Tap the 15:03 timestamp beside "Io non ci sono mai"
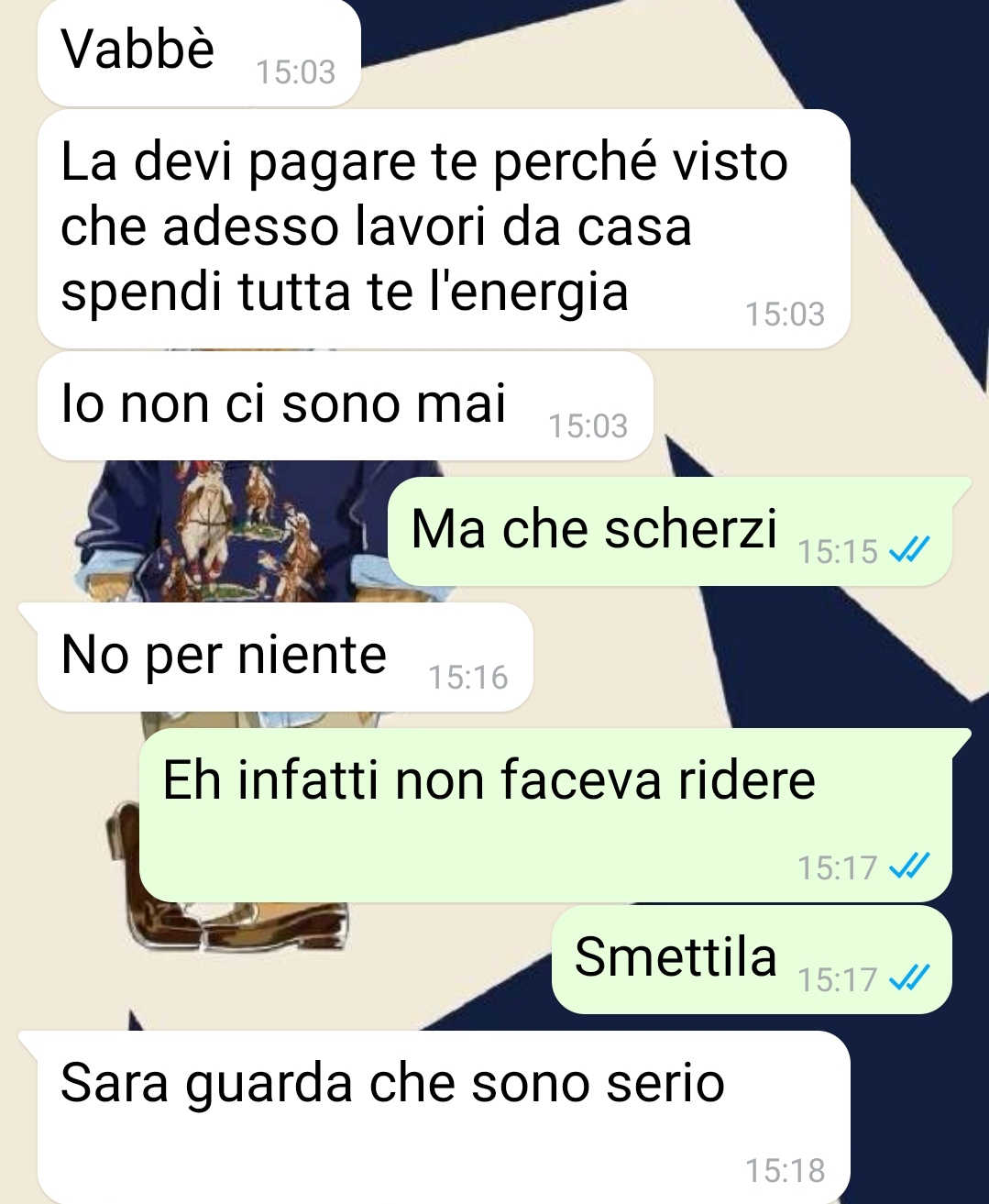Screen dimensions: 989x1204 [x=588, y=426]
